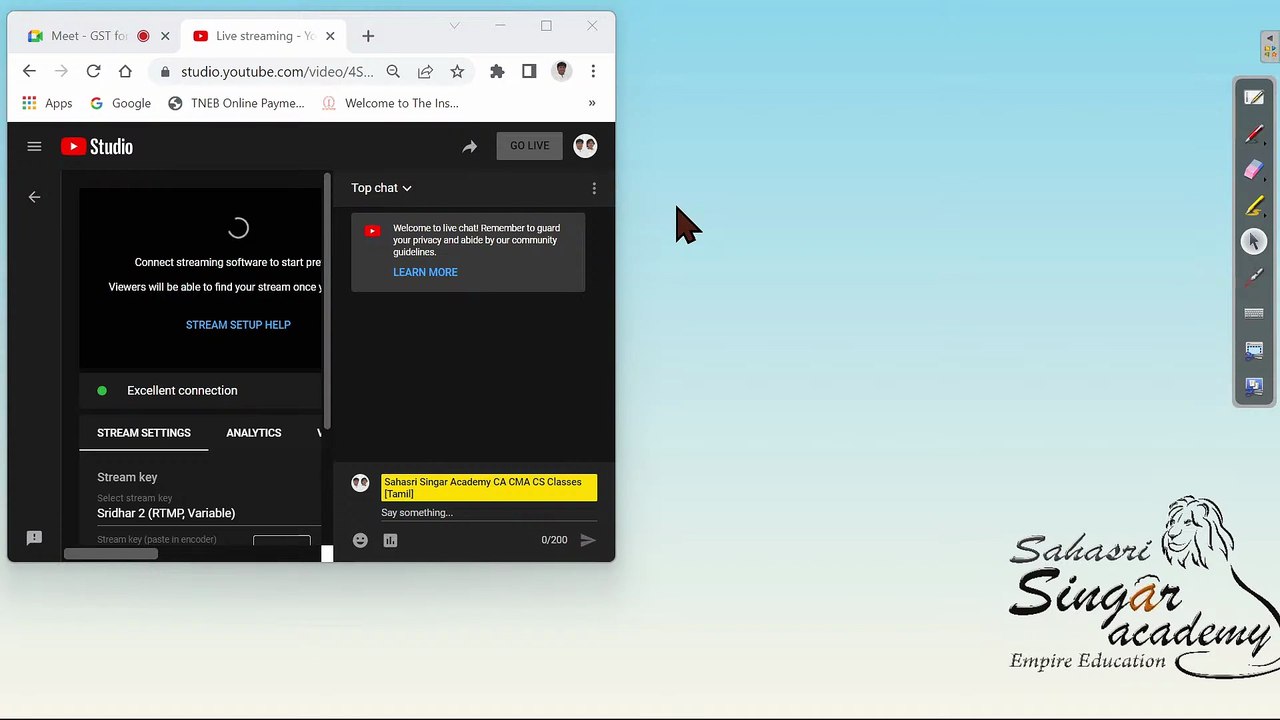Select the pointer arrow tool
This screenshot has width=1280, height=720.
point(1254,242)
